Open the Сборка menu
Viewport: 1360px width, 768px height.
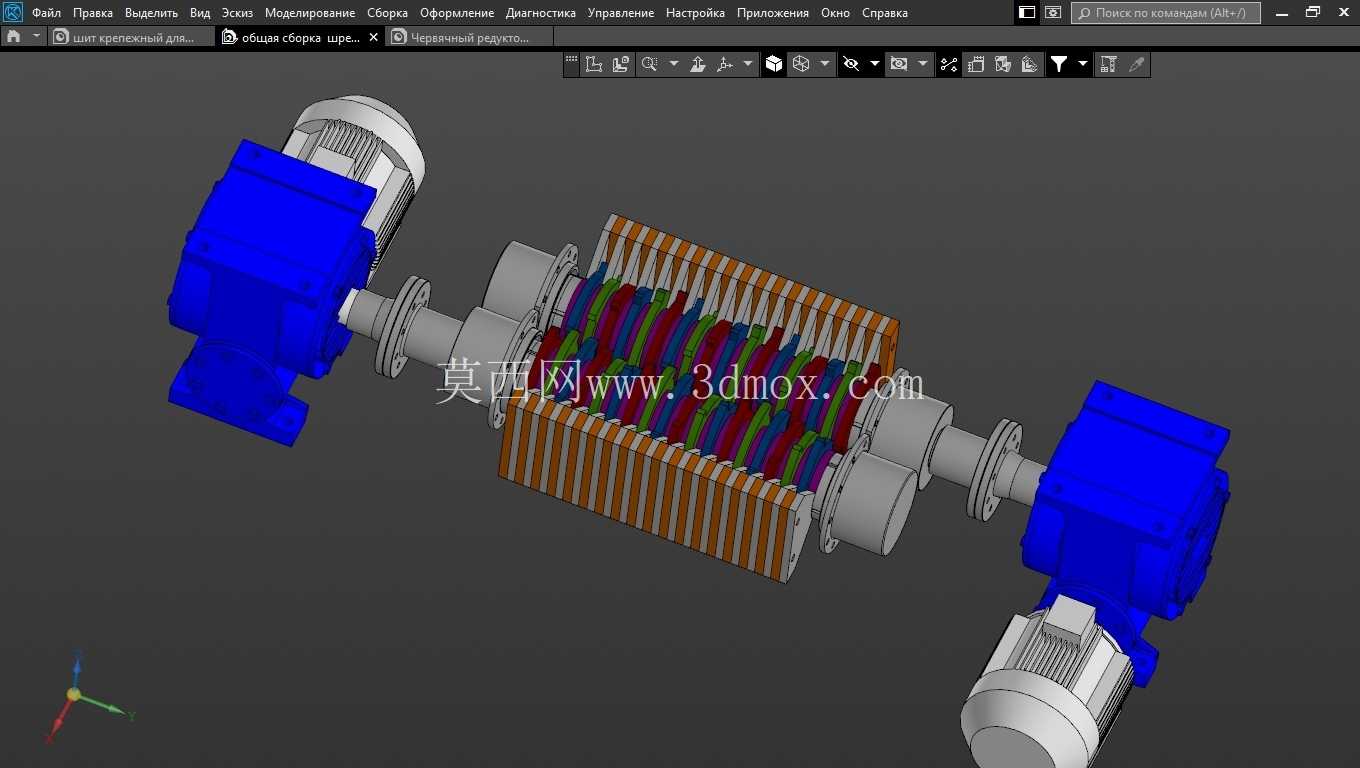pyautogui.click(x=387, y=13)
